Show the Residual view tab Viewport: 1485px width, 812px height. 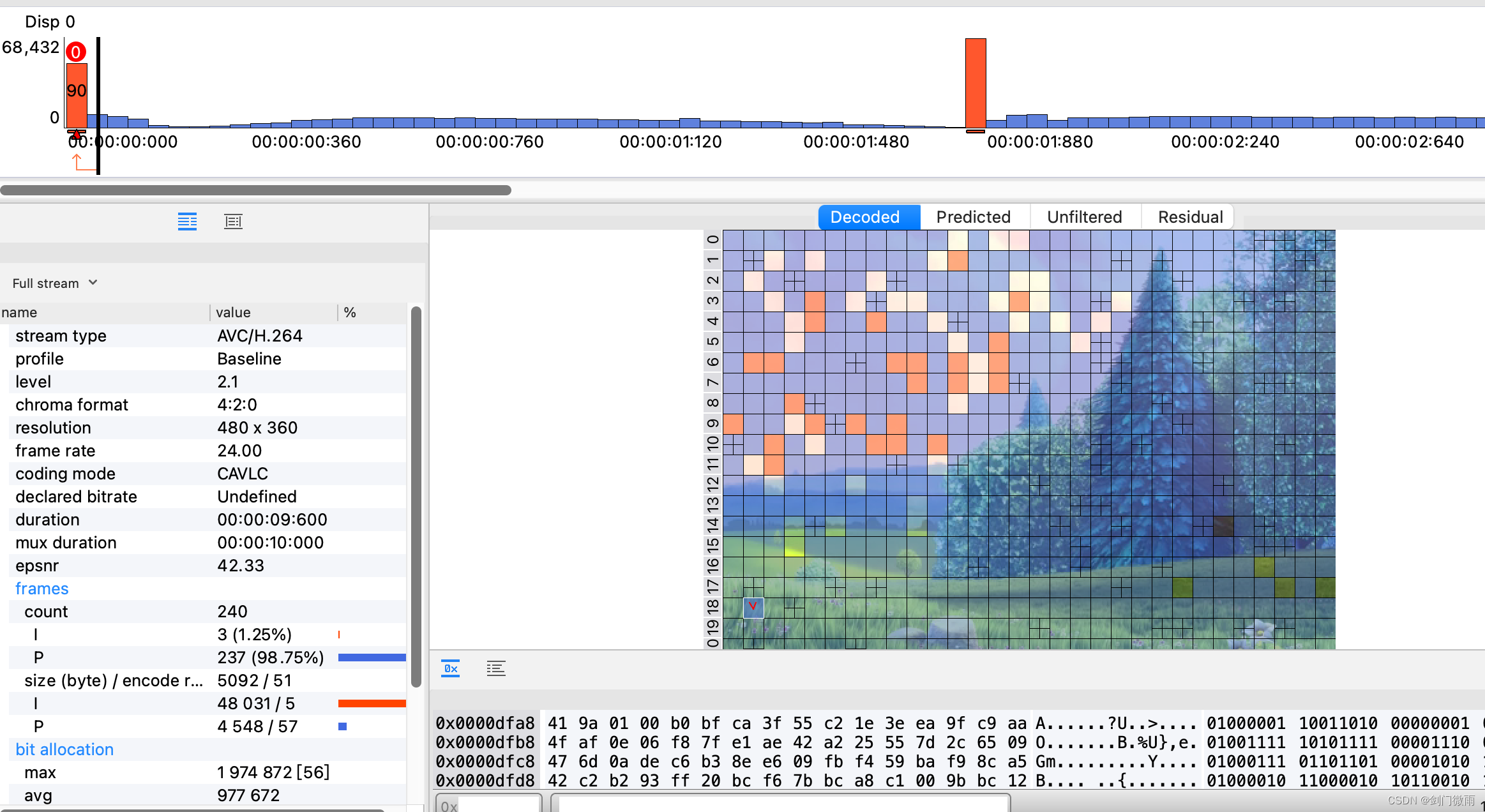[1190, 217]
